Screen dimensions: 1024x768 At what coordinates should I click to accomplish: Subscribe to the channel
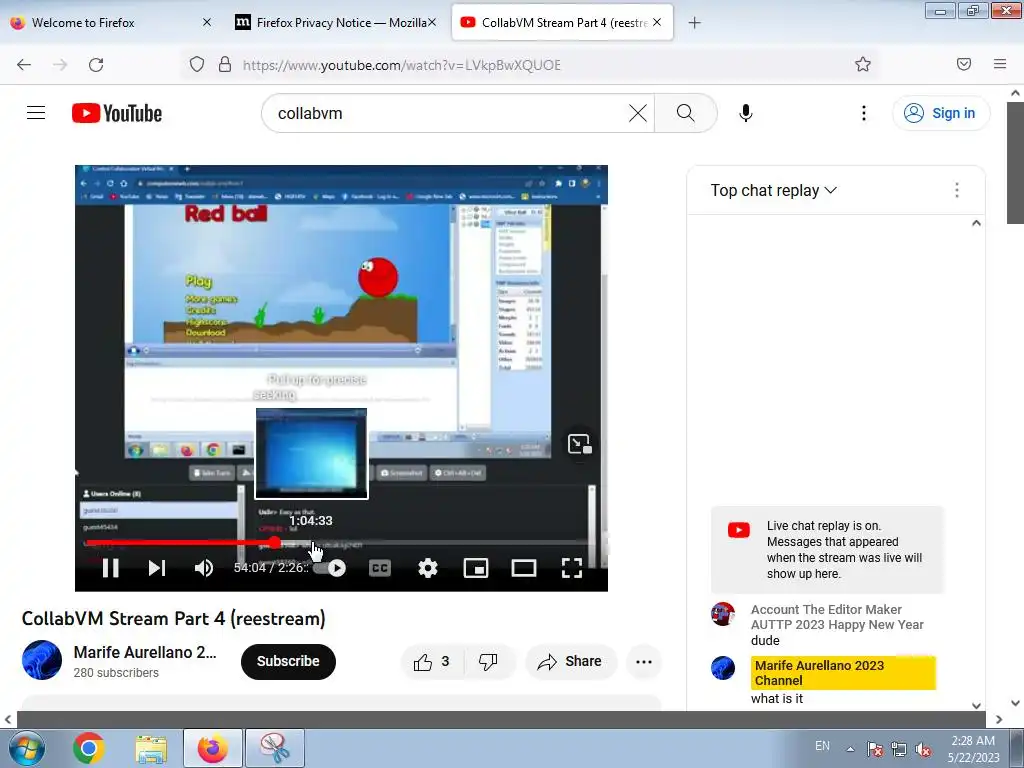[288, 662]
